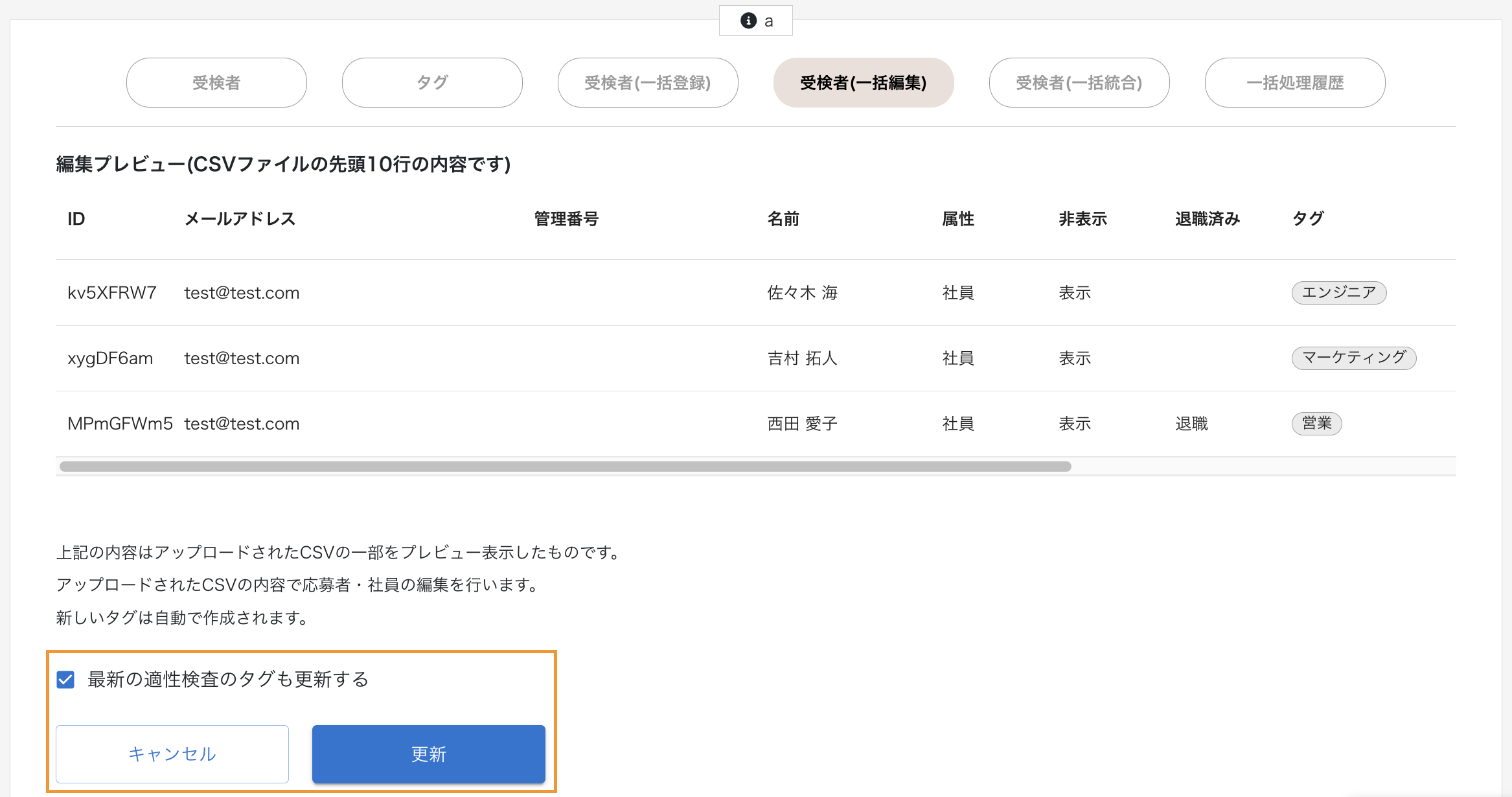Click the 退職 status for 西田 愛子
Viewport: 1512px width, 797px height.
coord(1191,424)
